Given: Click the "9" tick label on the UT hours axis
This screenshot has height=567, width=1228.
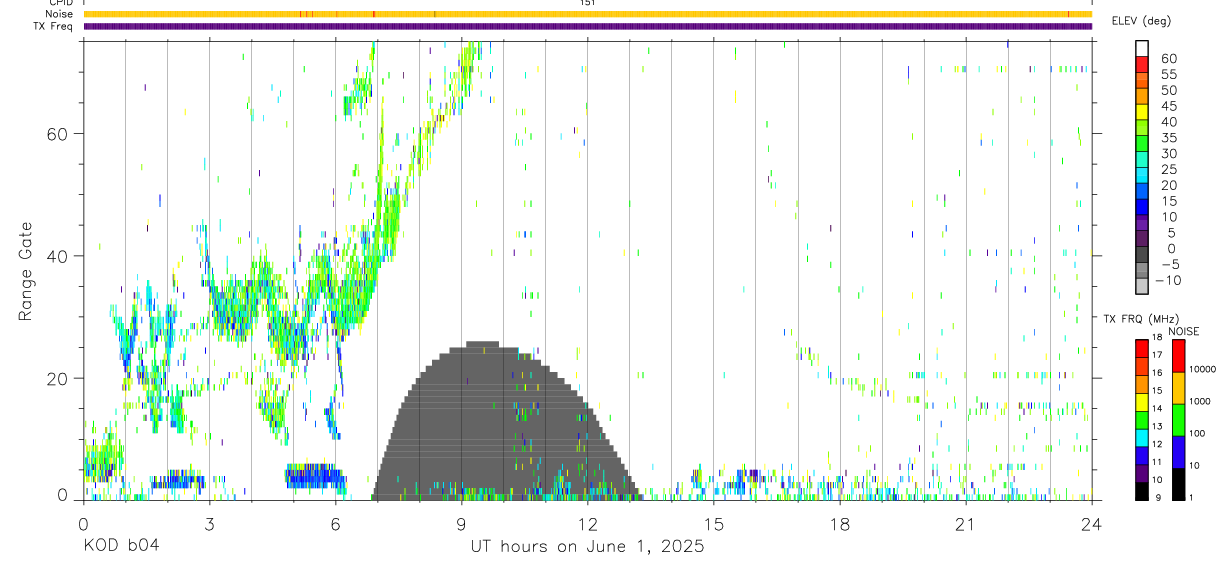Looking at the screenshot, I should 461,524.
